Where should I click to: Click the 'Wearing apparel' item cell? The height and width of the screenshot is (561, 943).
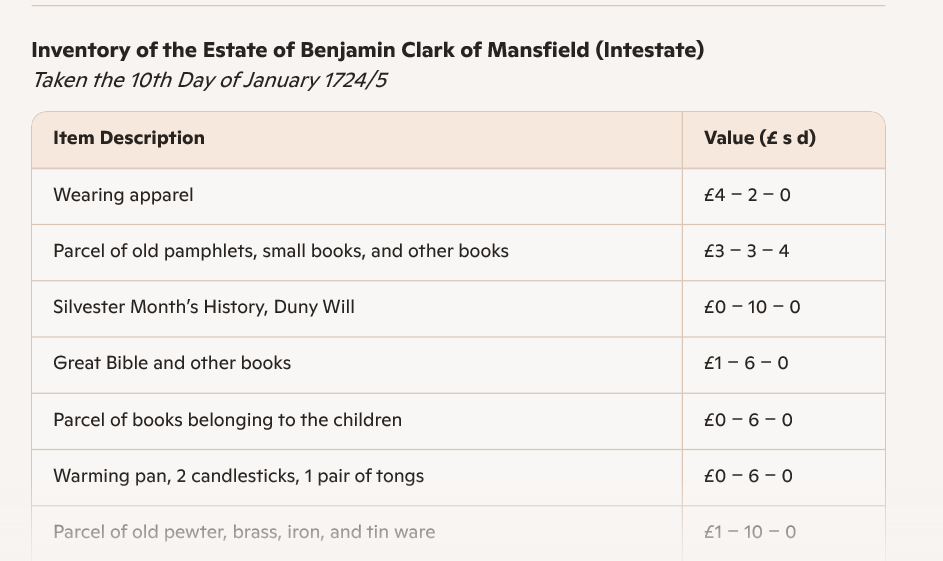tap(123, 195)
